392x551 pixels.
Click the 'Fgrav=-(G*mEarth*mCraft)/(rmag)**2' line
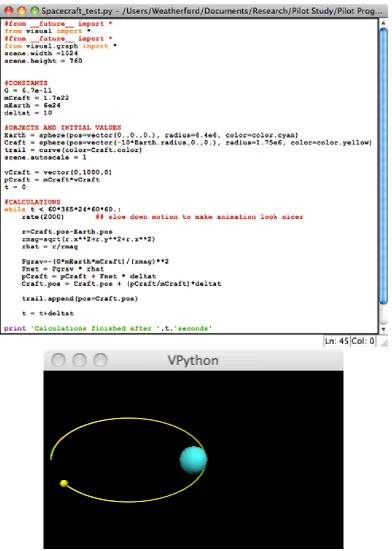tap(95, 261)
